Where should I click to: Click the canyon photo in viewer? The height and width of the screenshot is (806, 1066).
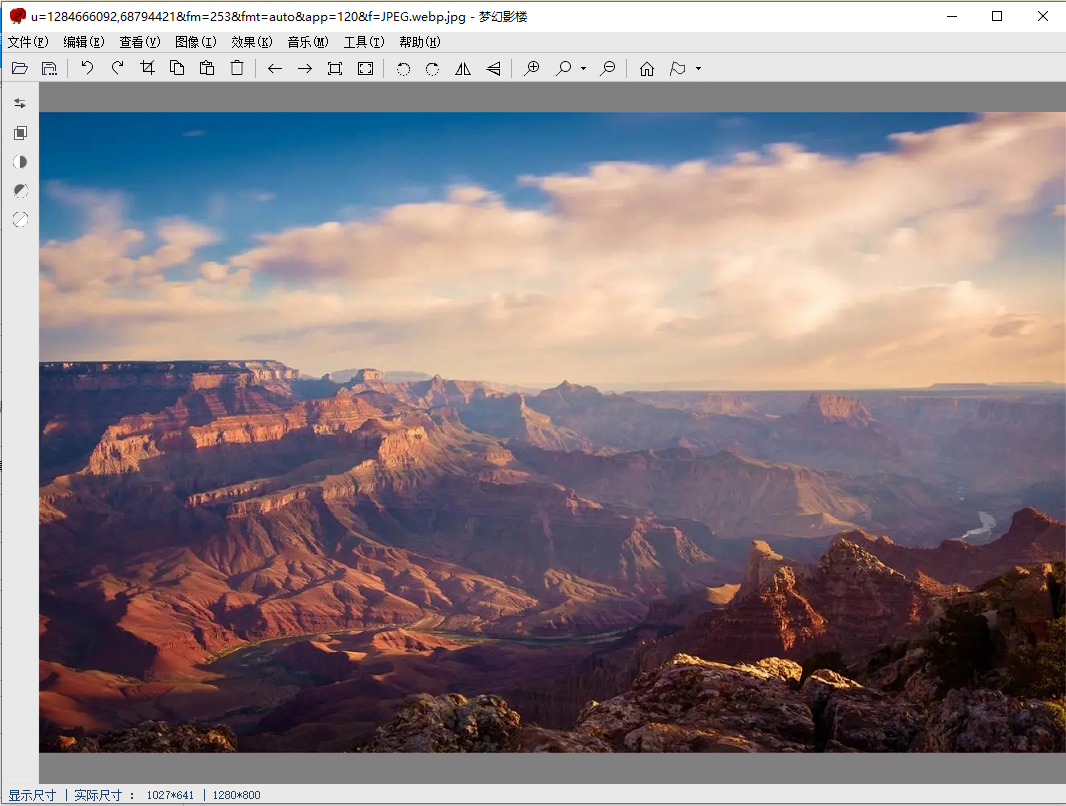(x=552, y=432)
